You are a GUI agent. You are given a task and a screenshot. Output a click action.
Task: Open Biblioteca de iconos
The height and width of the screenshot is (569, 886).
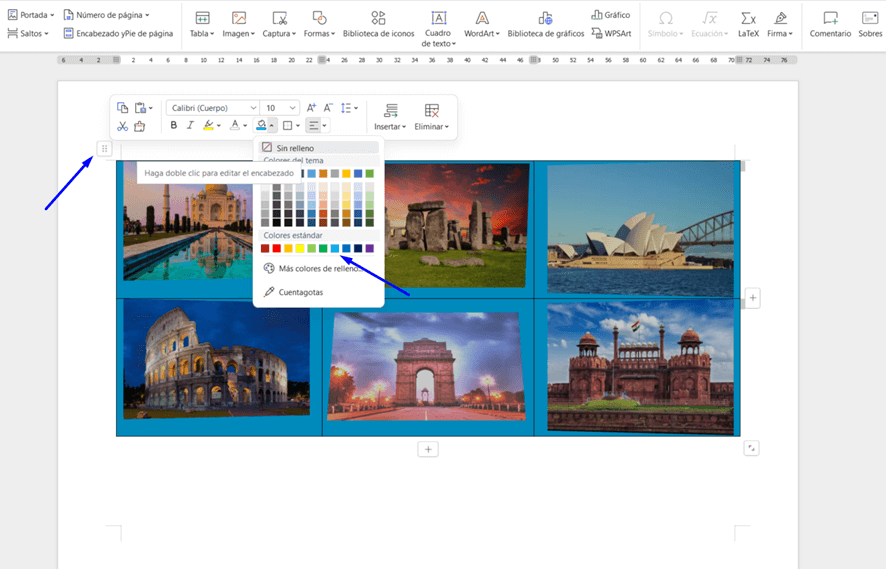(378, 24)
